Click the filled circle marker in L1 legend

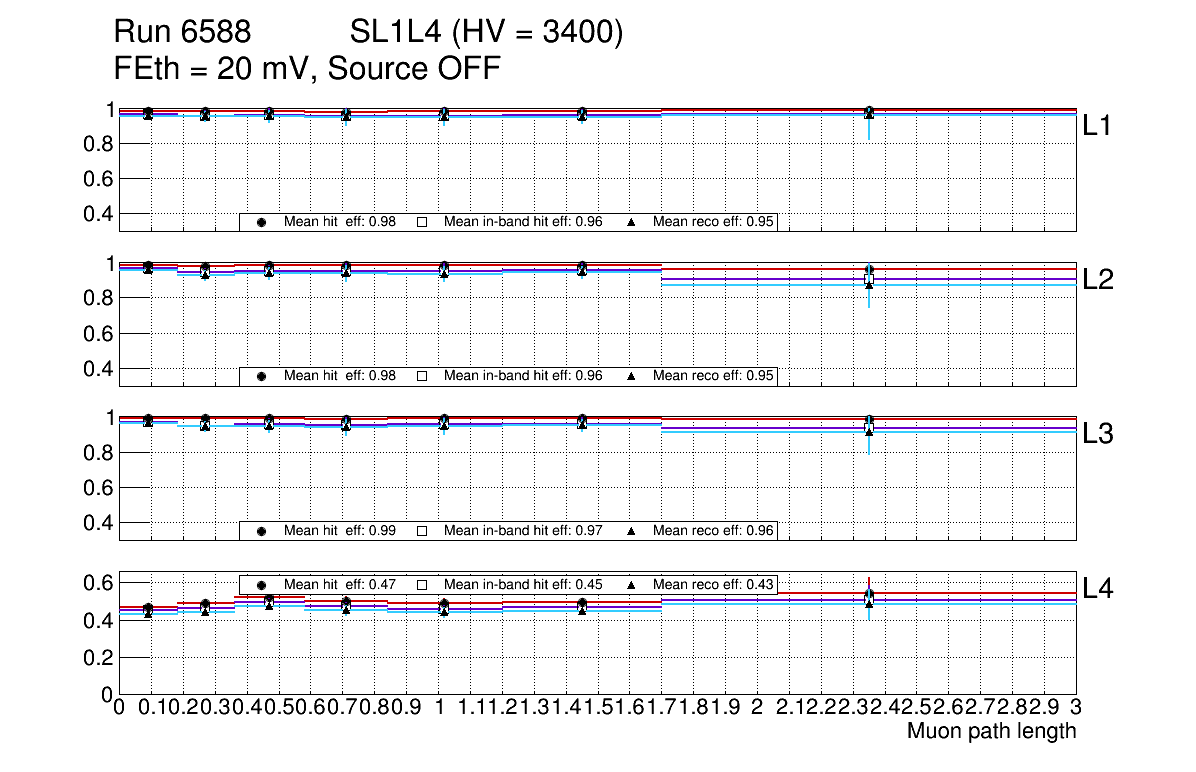click(261, 222)
